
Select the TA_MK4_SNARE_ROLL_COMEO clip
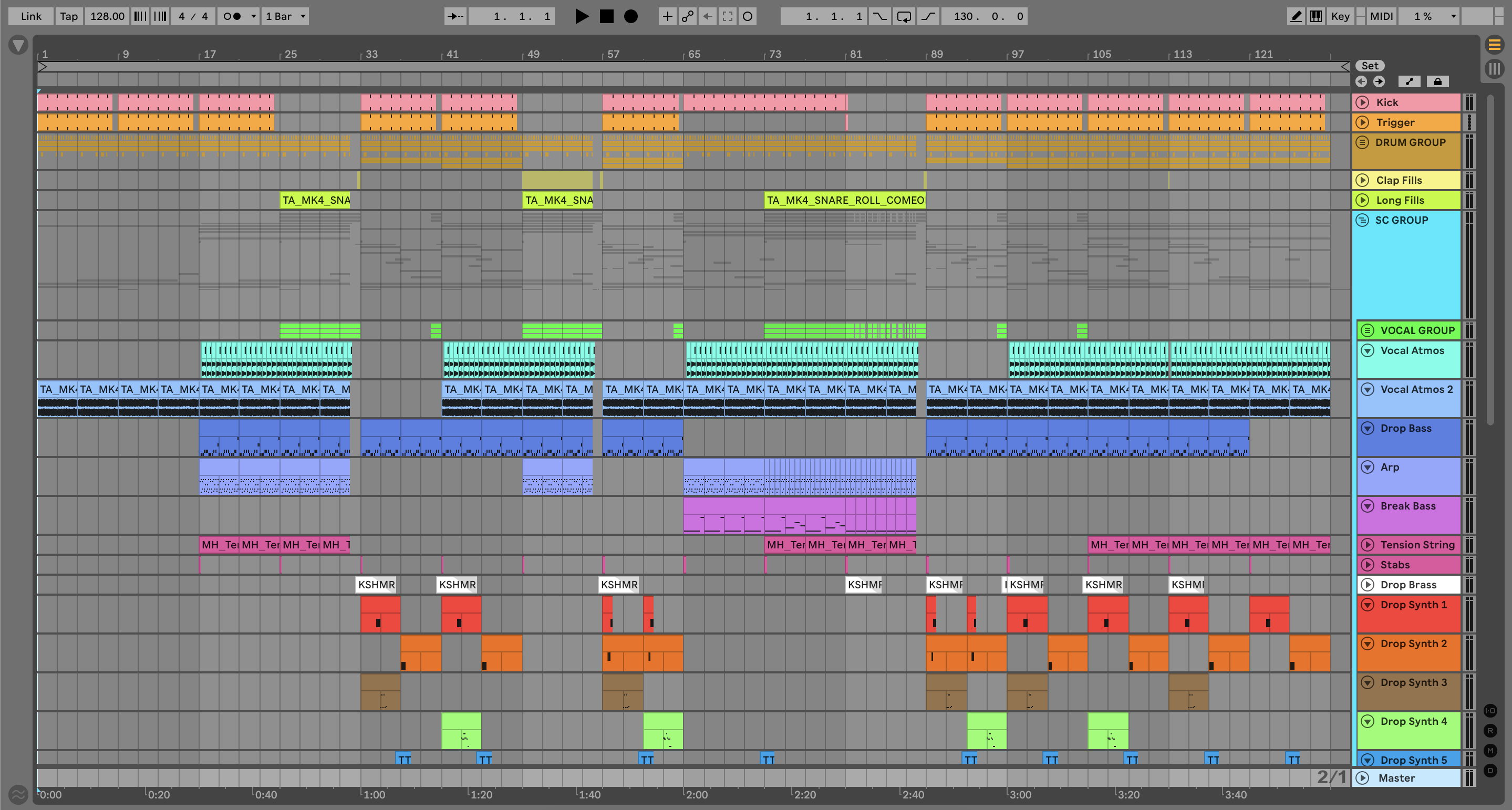coord(845,200)
